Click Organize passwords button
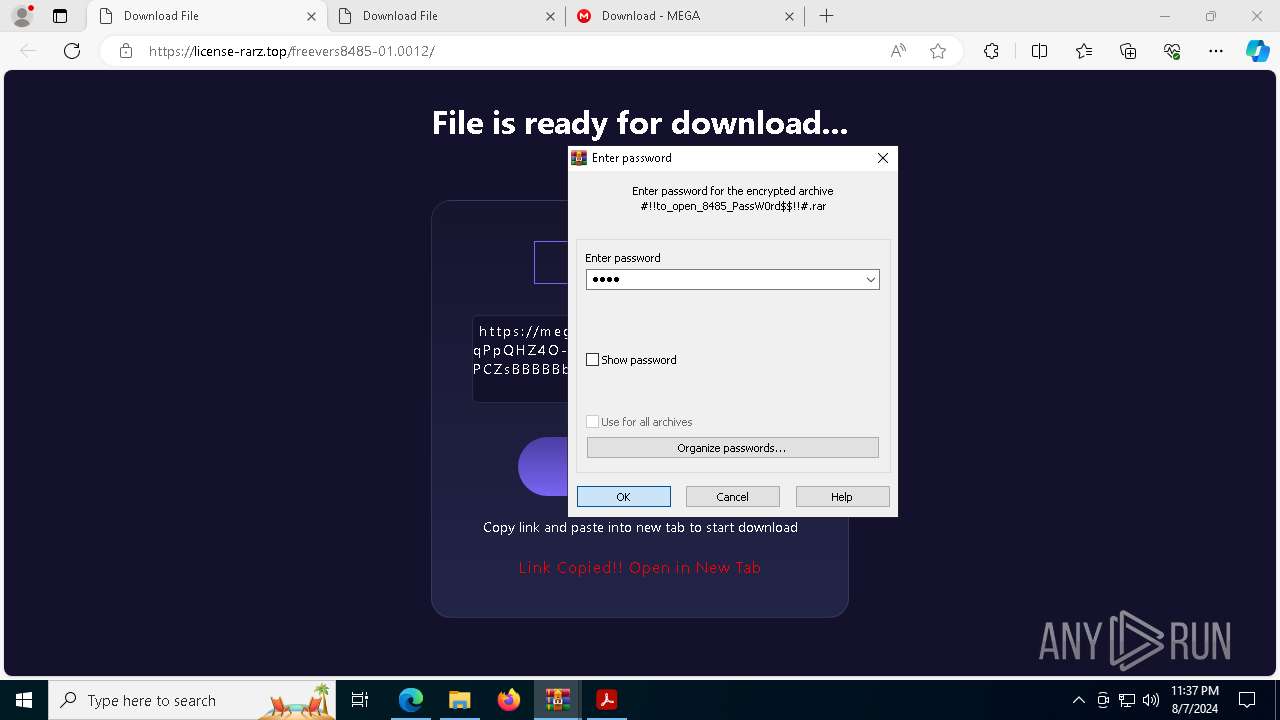Viewport: 1280px width, 720px height. coord(733,448)
